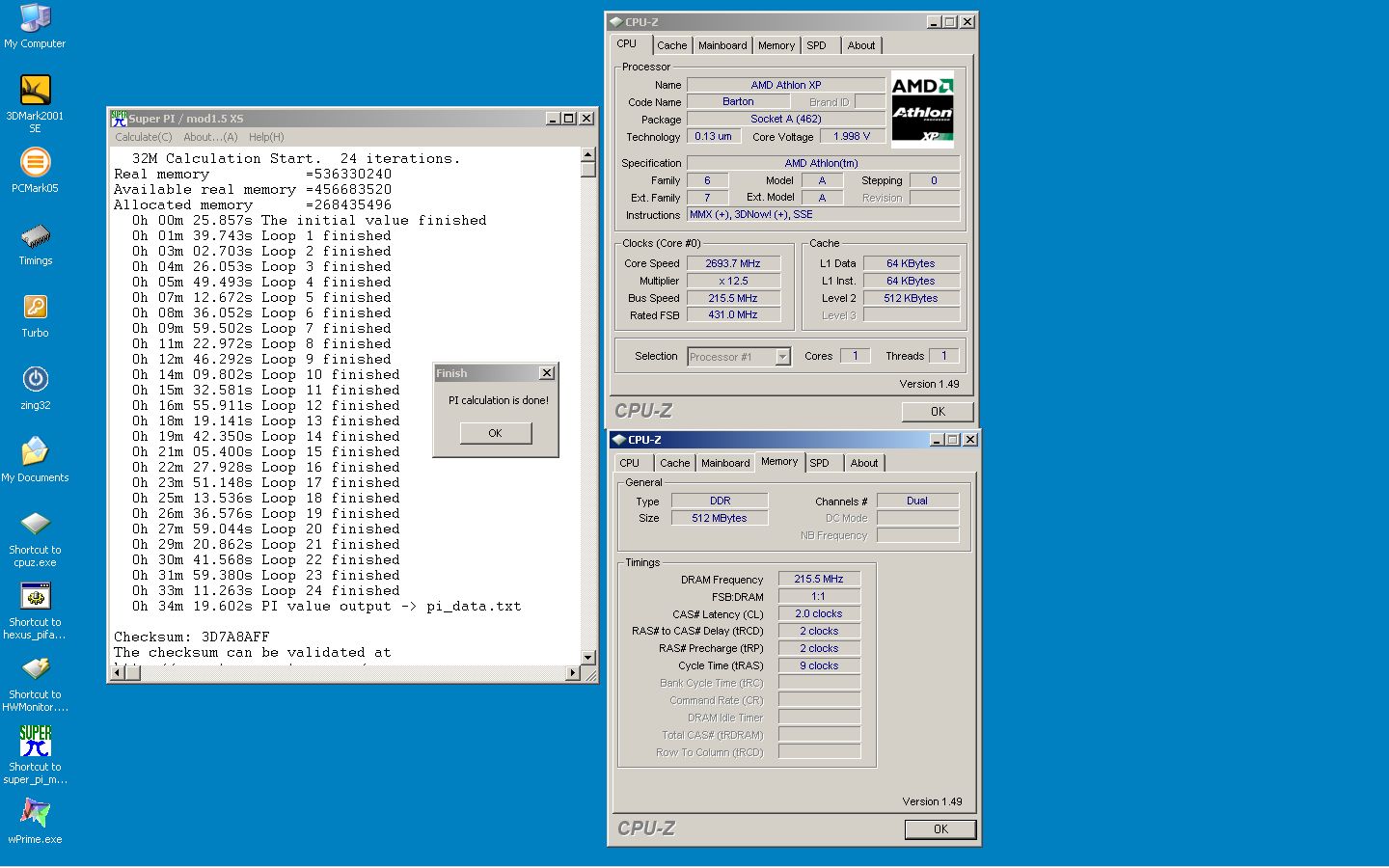Click OK in the lower CPU-Z Memory window
1389x868 pixels.
[940, 829]
